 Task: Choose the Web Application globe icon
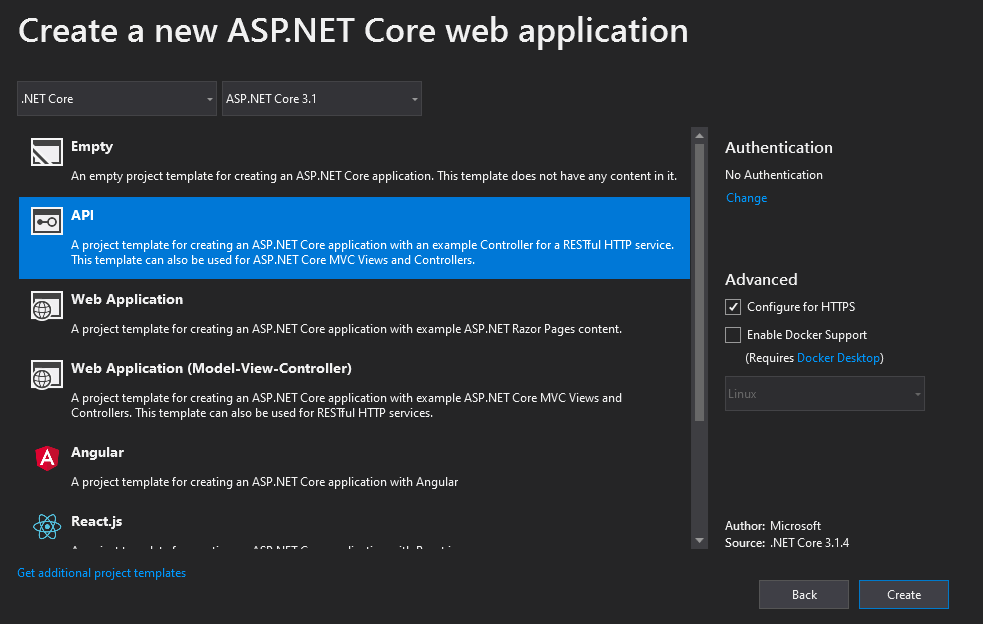click(47, 305)
